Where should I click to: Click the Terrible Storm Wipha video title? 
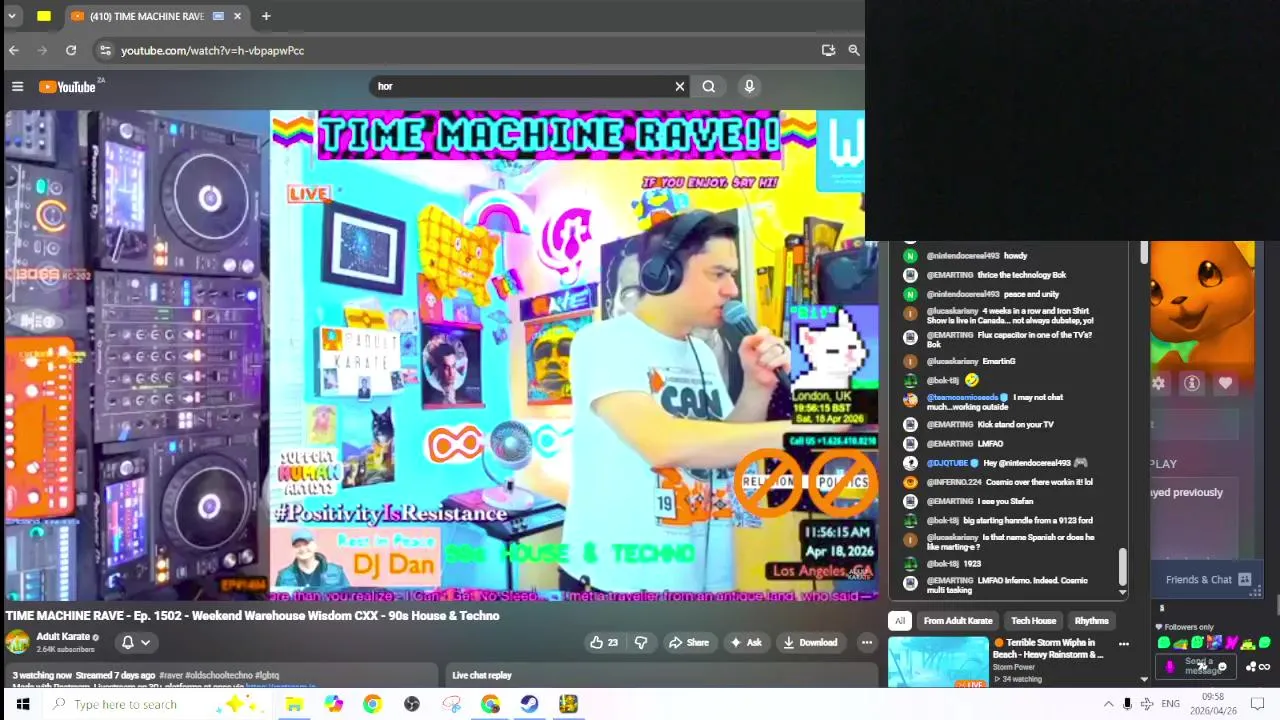(x=1050, y=648)
